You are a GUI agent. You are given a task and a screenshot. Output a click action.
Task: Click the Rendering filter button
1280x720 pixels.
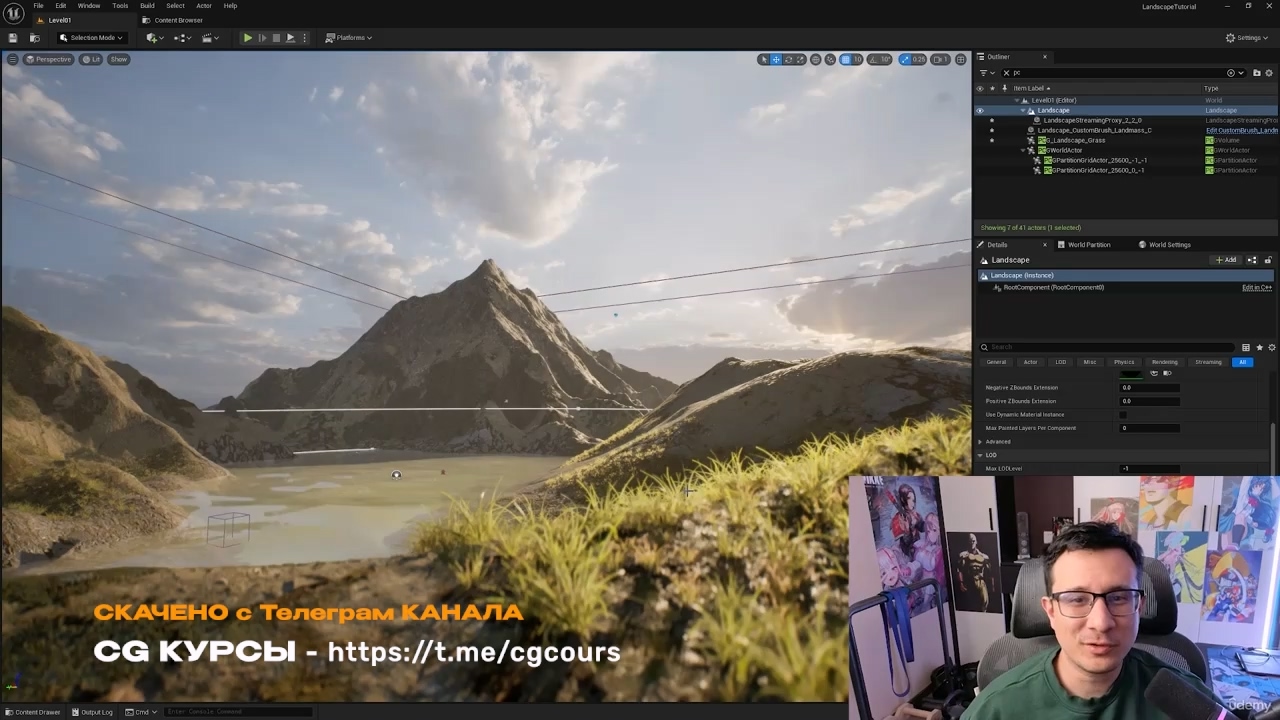[1164, 362]
